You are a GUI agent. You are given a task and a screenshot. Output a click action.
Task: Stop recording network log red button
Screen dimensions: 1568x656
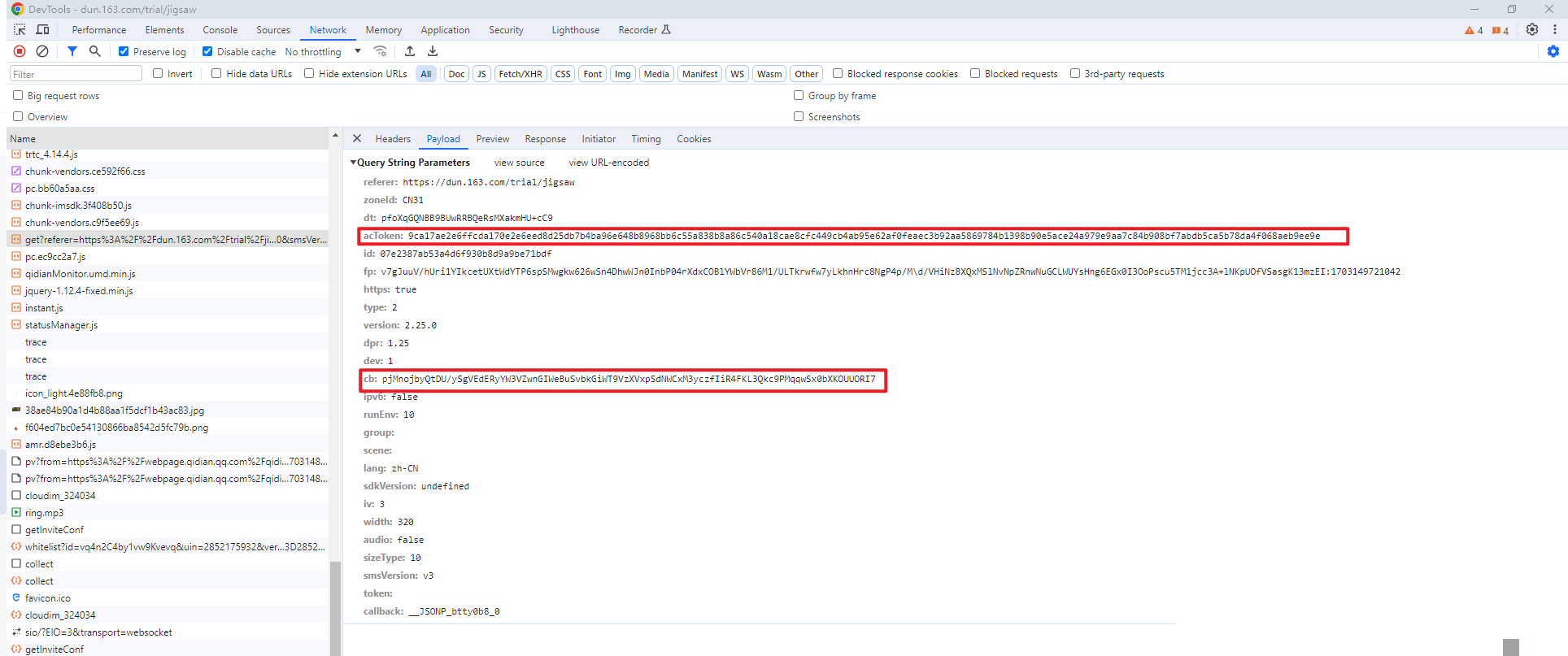tap(20, 51)
